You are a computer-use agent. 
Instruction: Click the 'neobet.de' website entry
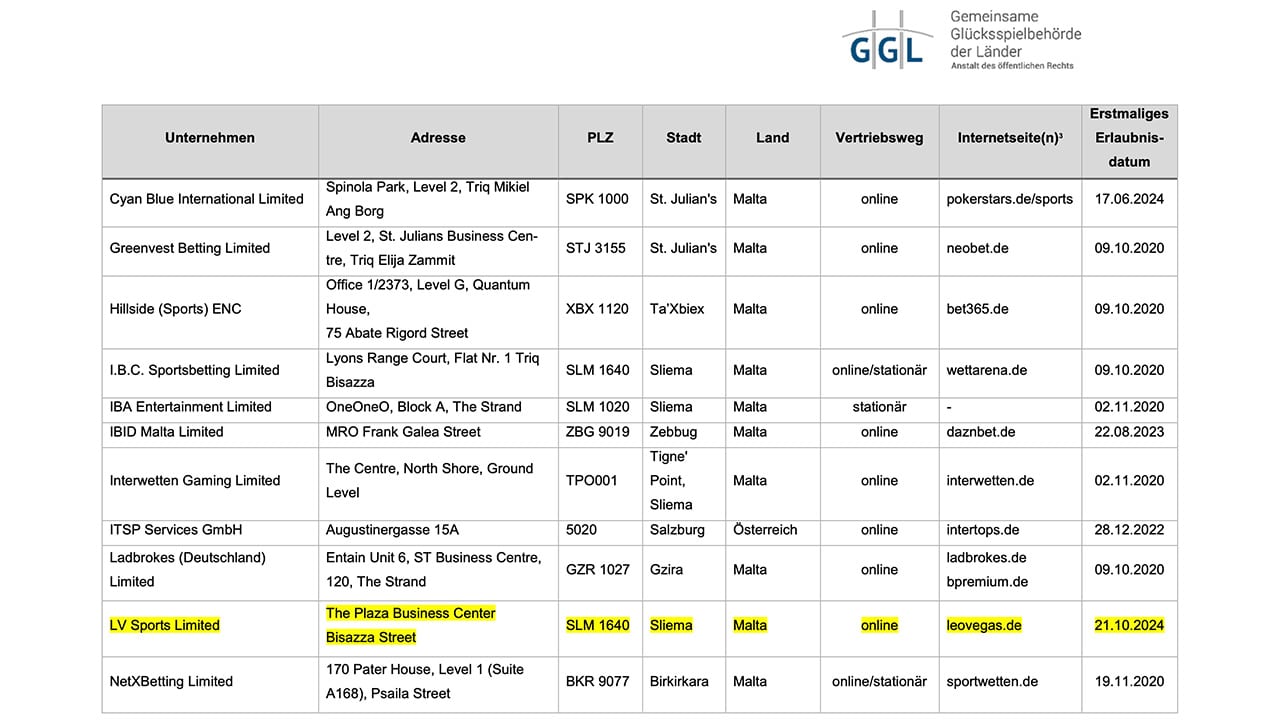click(x=977, y=248)
